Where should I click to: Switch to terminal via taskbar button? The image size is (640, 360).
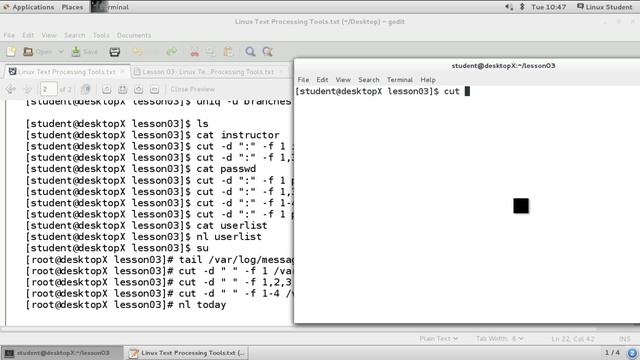pyautogui.click(x=62, y=353)
